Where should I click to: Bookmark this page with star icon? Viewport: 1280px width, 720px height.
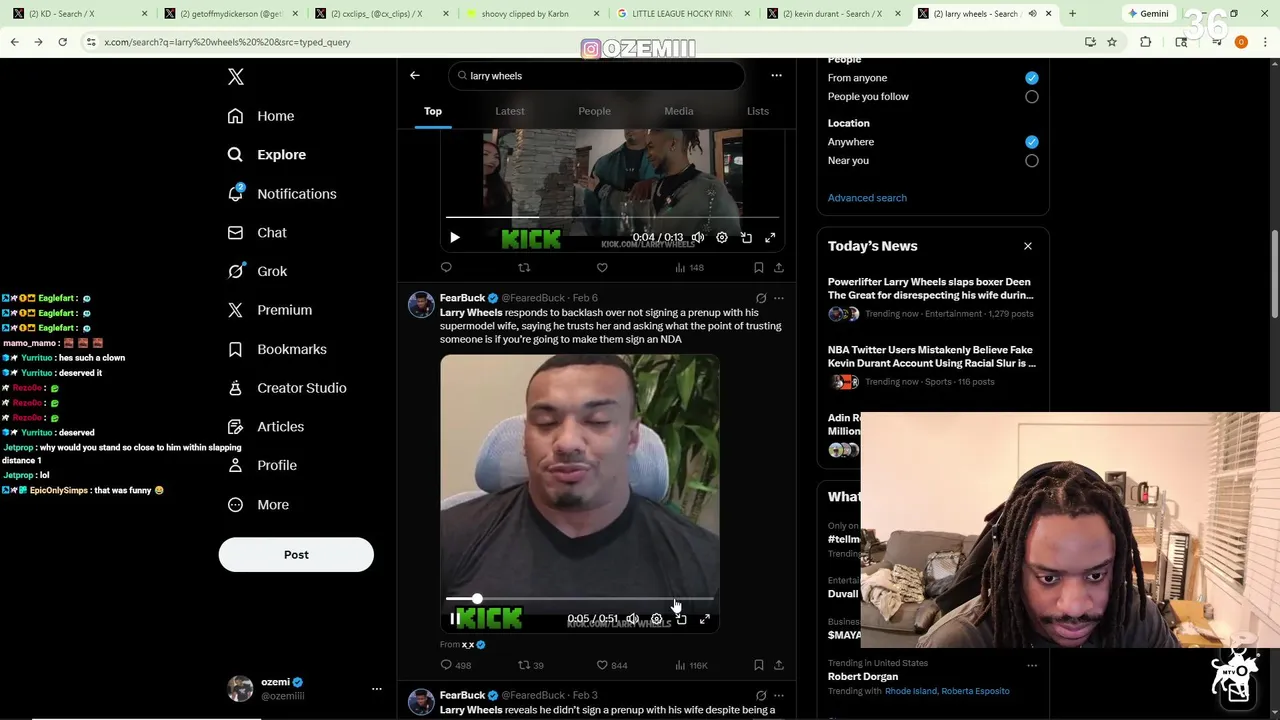point(1112,42)
